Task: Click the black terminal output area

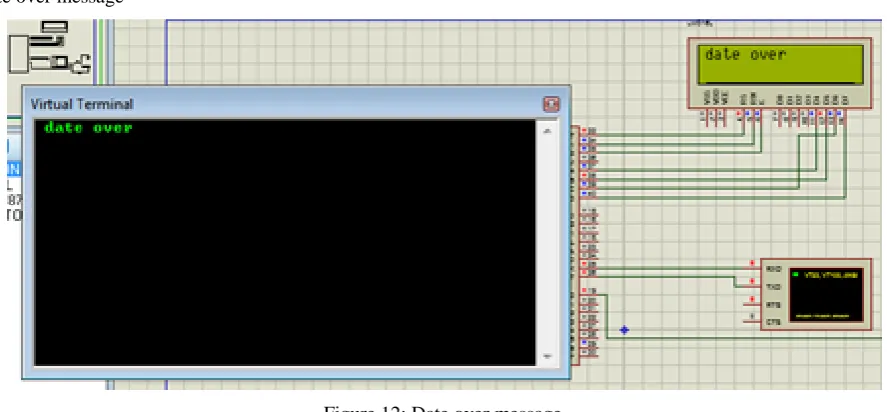Action: 285,243
